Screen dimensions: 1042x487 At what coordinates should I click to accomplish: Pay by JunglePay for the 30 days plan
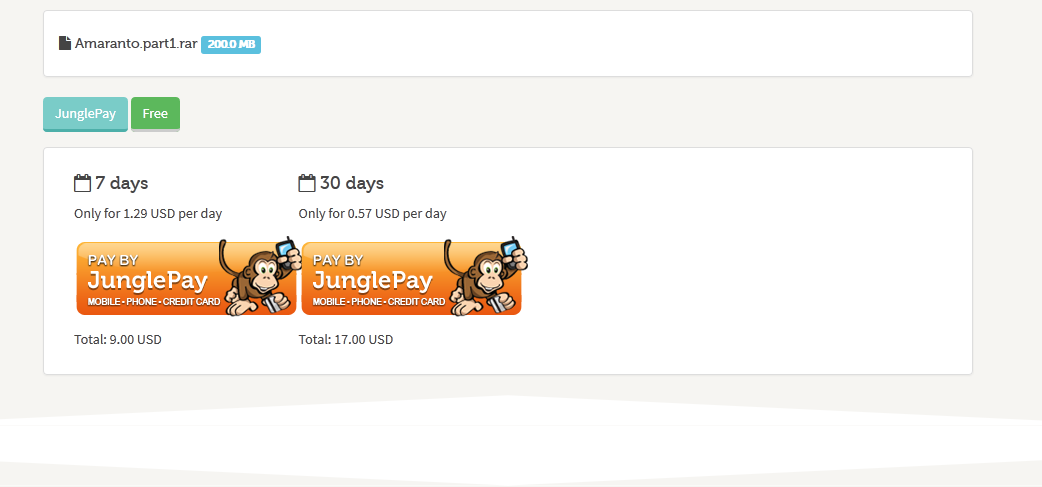[411, 278]
